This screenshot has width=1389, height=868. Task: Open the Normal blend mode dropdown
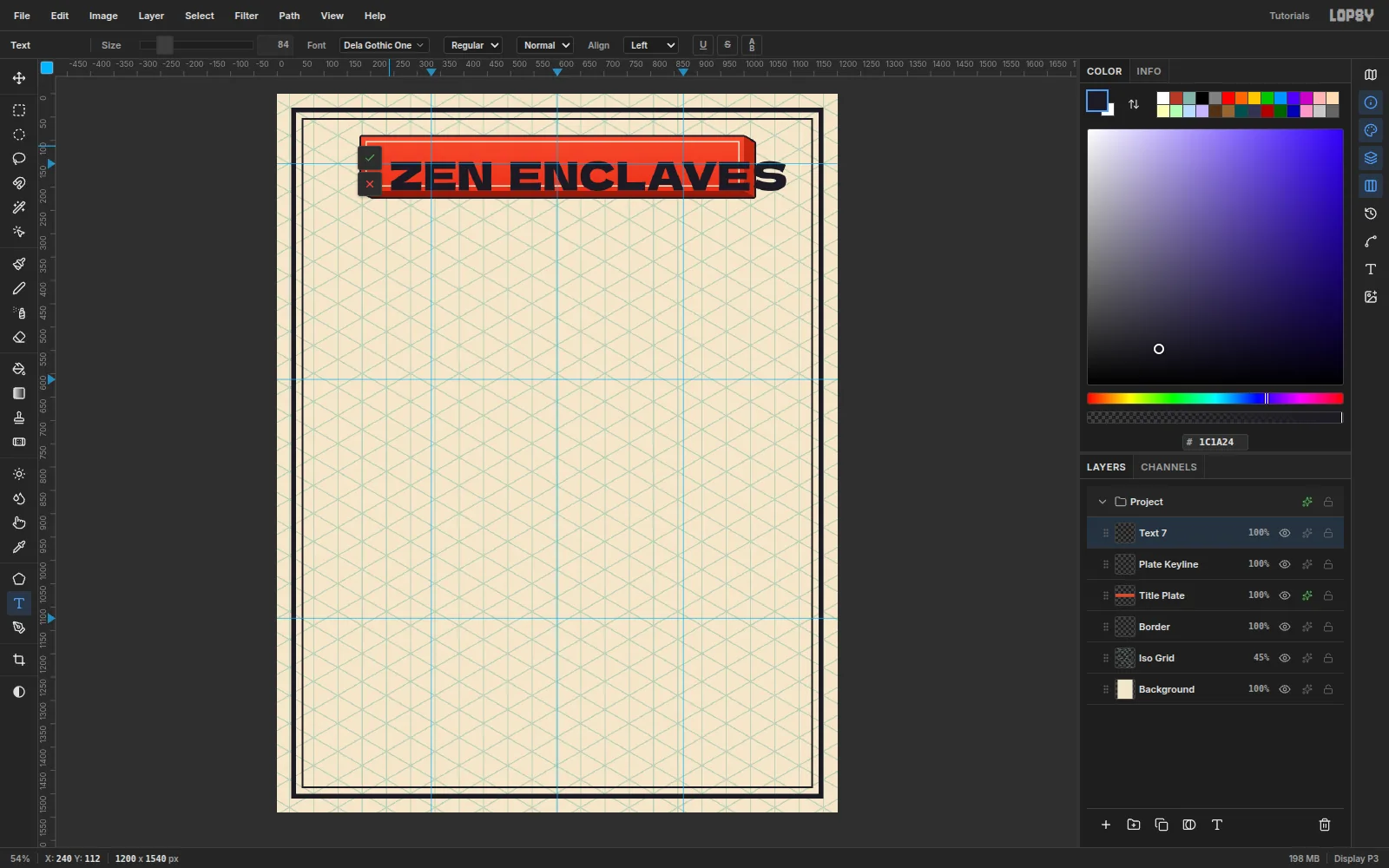pos(546,45)
